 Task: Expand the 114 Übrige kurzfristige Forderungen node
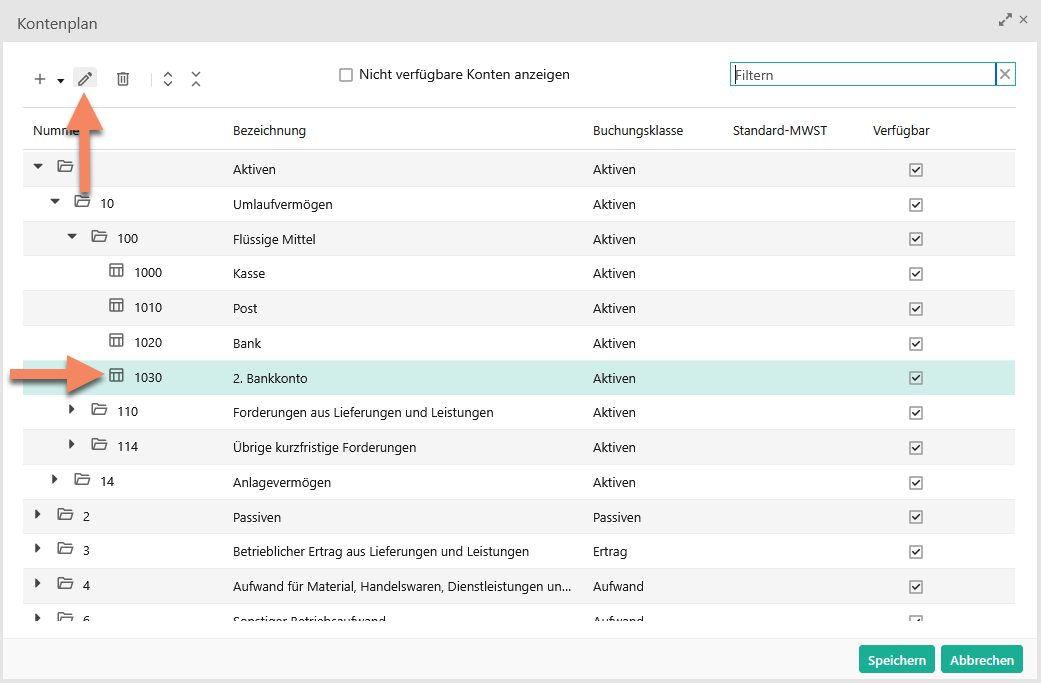click(72, 444)
